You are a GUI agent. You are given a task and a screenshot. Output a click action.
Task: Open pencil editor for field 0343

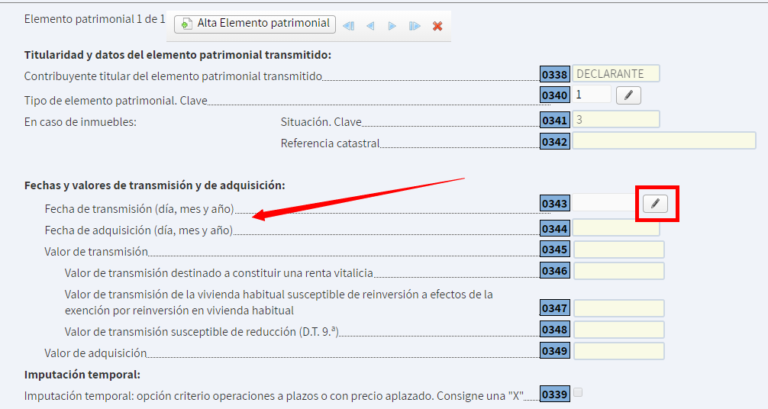(x=655, y=204)
